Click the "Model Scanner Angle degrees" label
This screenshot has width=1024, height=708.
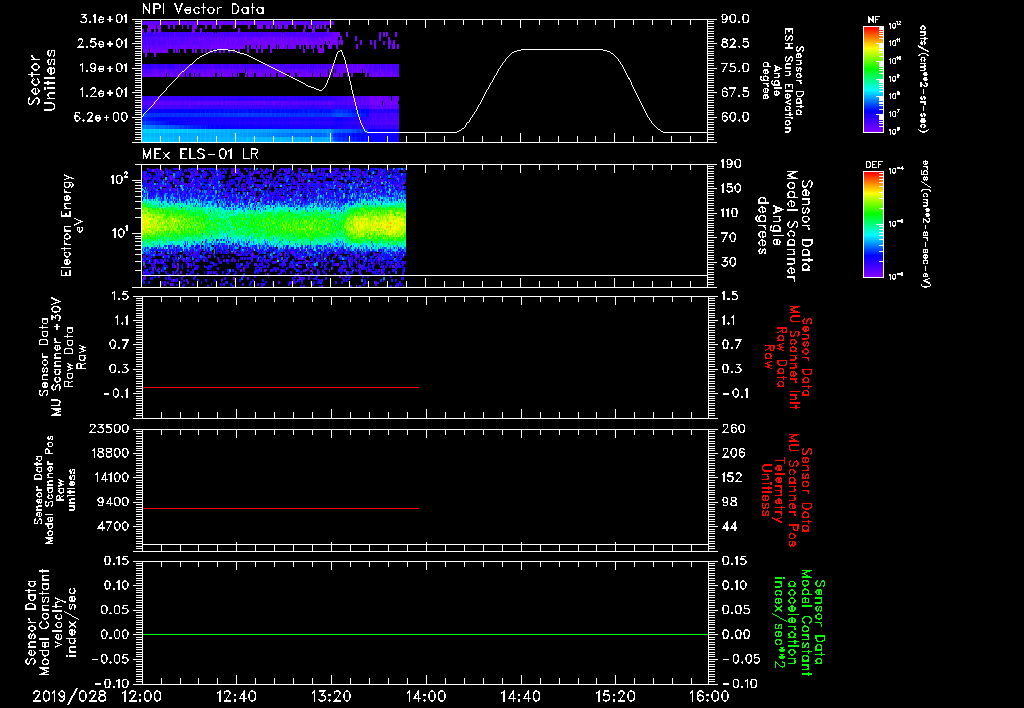click(784, 226)
